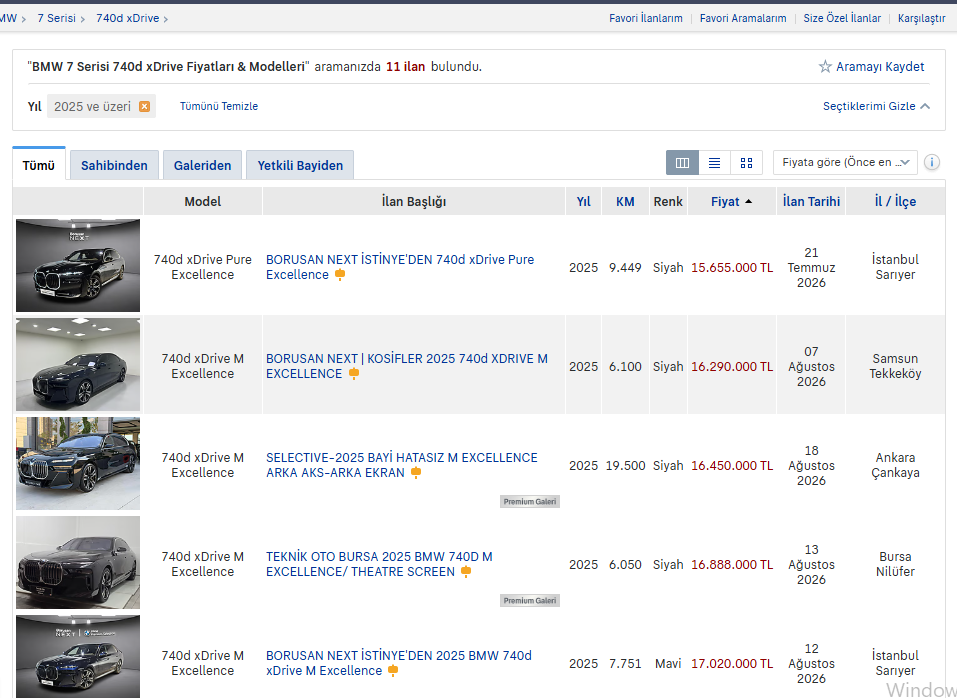Click the 16.450.000 TL price
The width and height of the screenshot is (957, 698).
732,466
